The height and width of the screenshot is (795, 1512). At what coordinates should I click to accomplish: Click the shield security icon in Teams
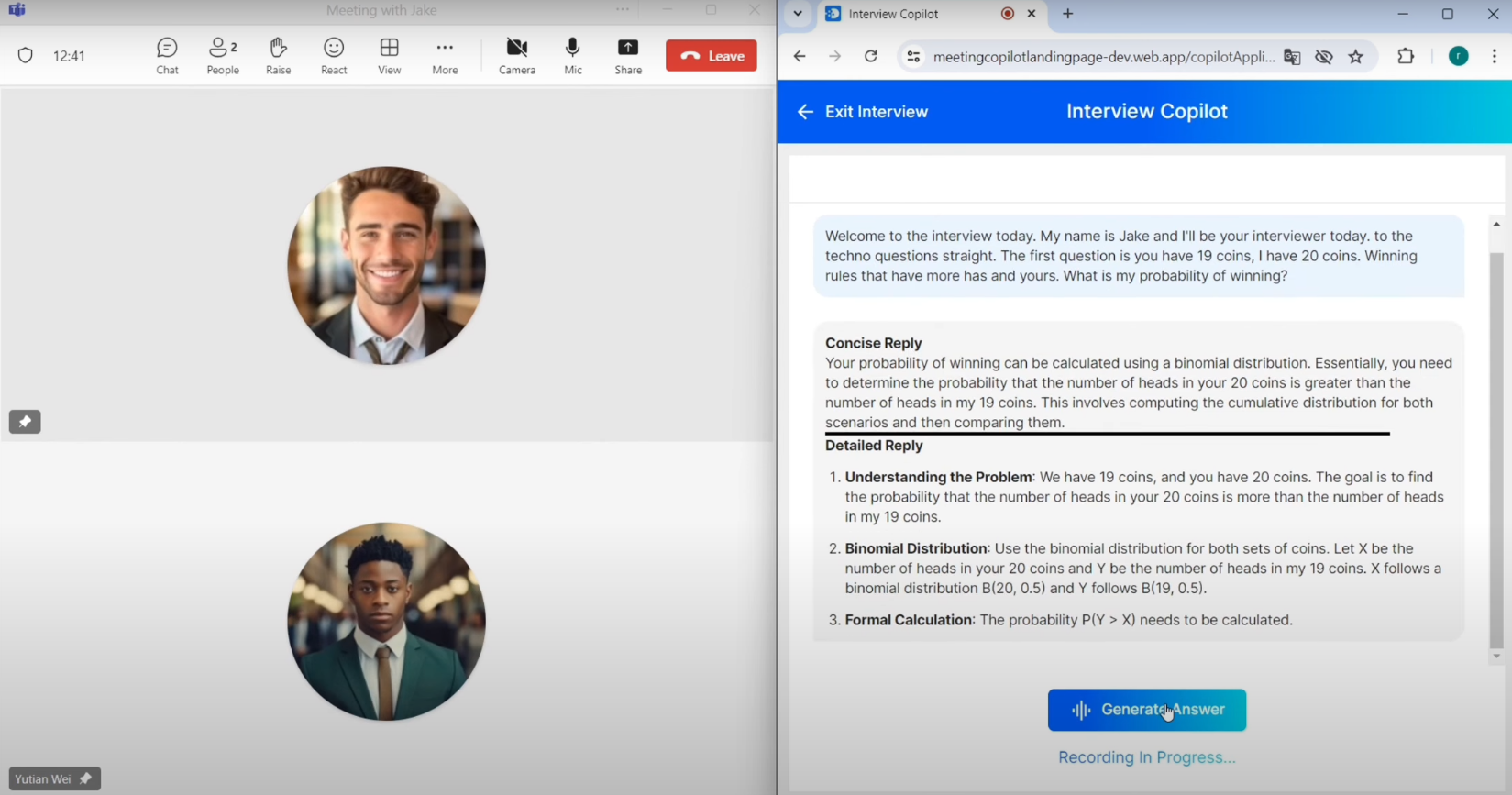tap(26, 56)
